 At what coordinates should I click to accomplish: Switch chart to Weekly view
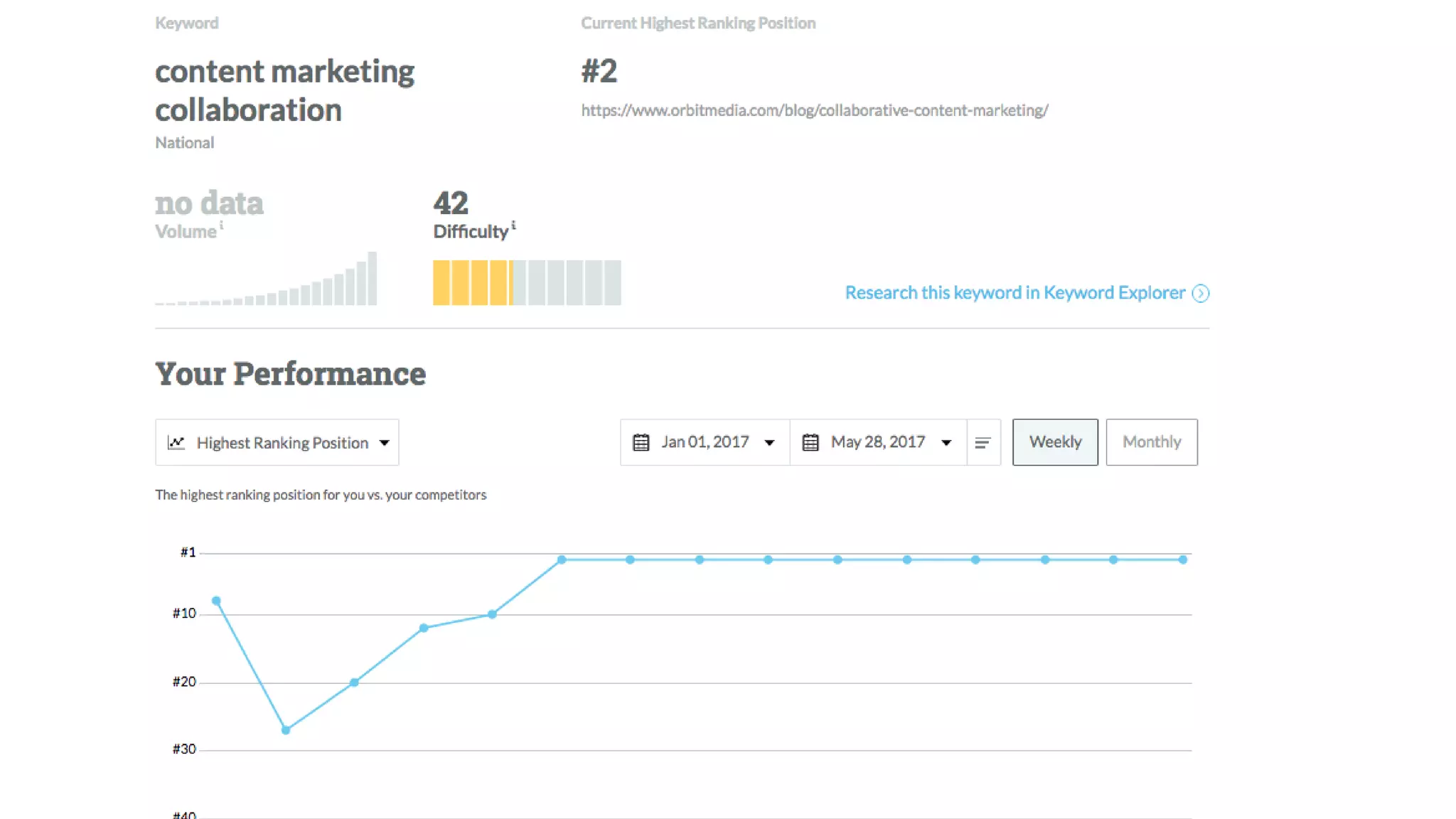[x=1054, y=442]
